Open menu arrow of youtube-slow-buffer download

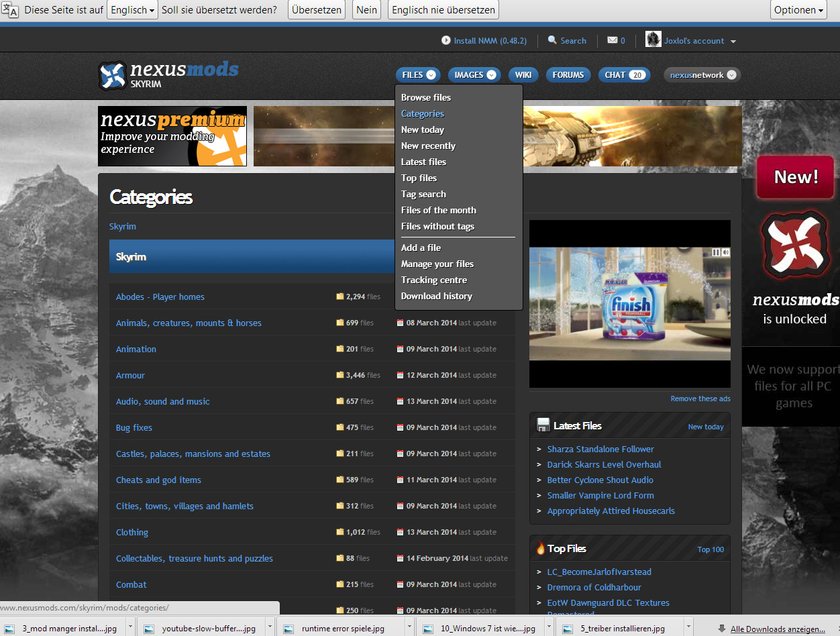pos(269,626)
